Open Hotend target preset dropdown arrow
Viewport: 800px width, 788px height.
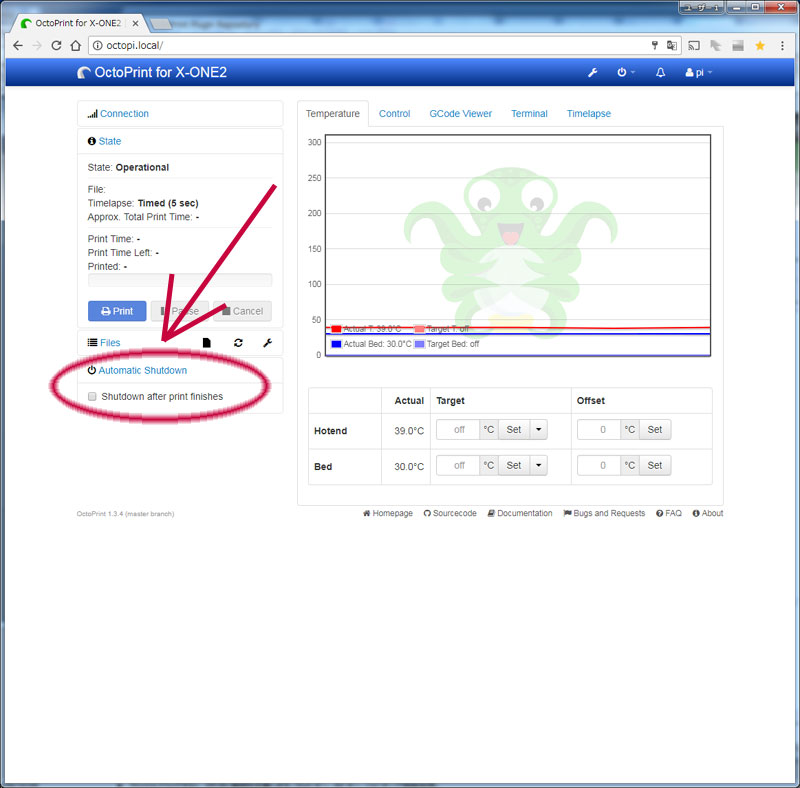(538, 430)
